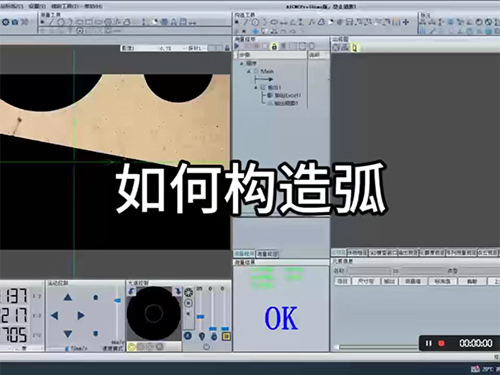Click the 输出 column button
Image resolution: width=500 pixels, height=375 pixels.
pyautogui.click(x=389, y=281)
